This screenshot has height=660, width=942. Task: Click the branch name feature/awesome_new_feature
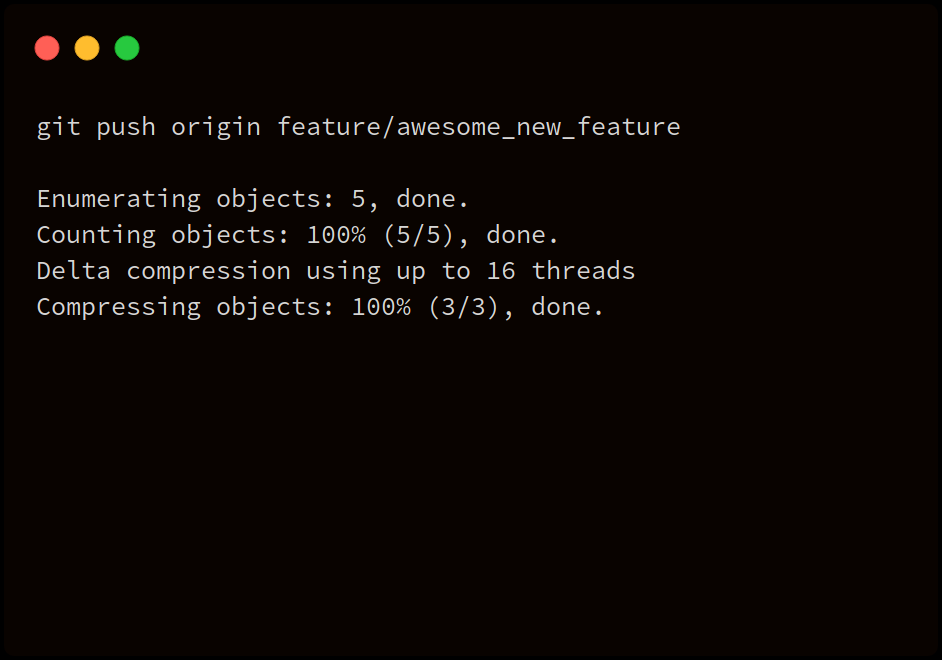(x=479, y=128)
